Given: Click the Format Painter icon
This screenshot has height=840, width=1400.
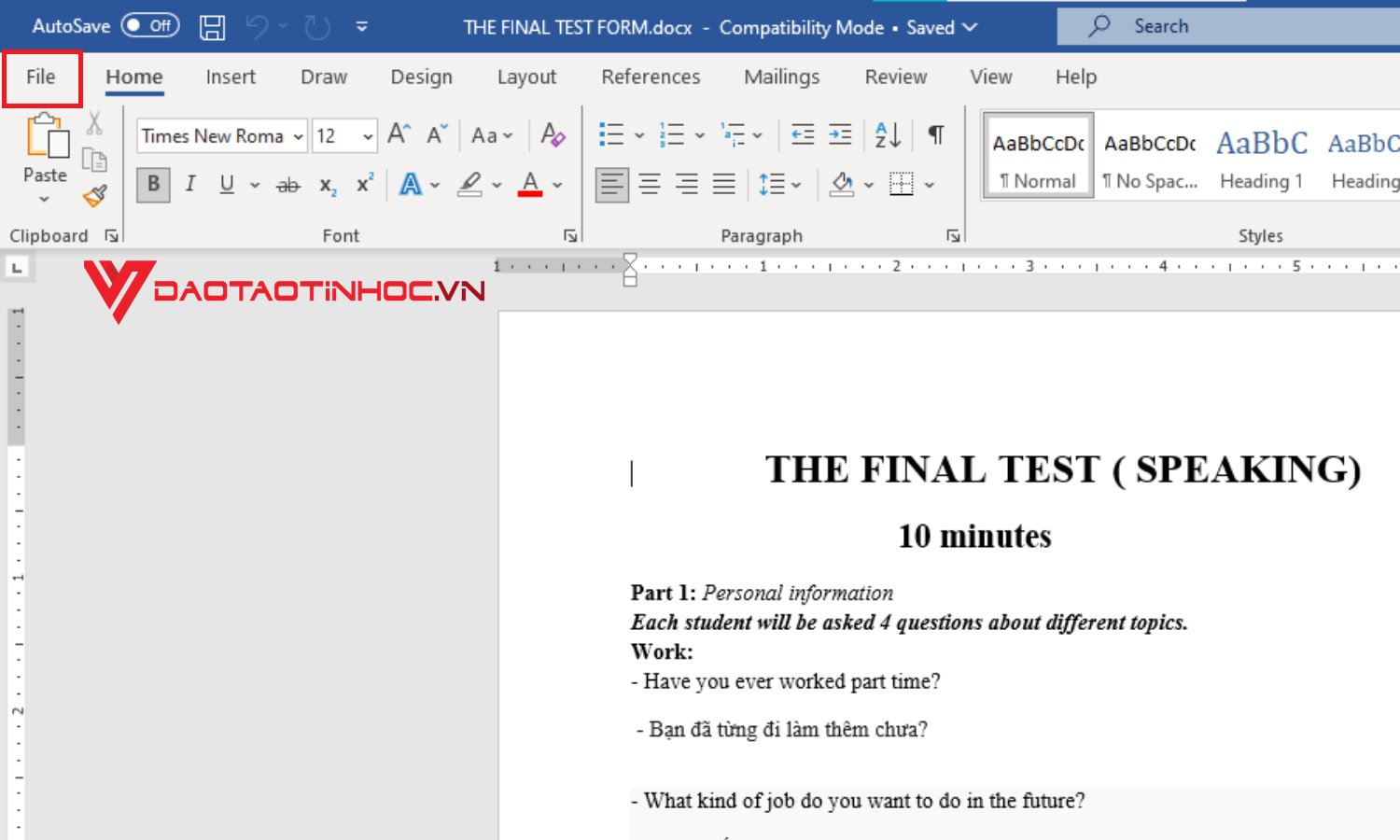Looking at the screenshot, I should (x=94, y=197).
